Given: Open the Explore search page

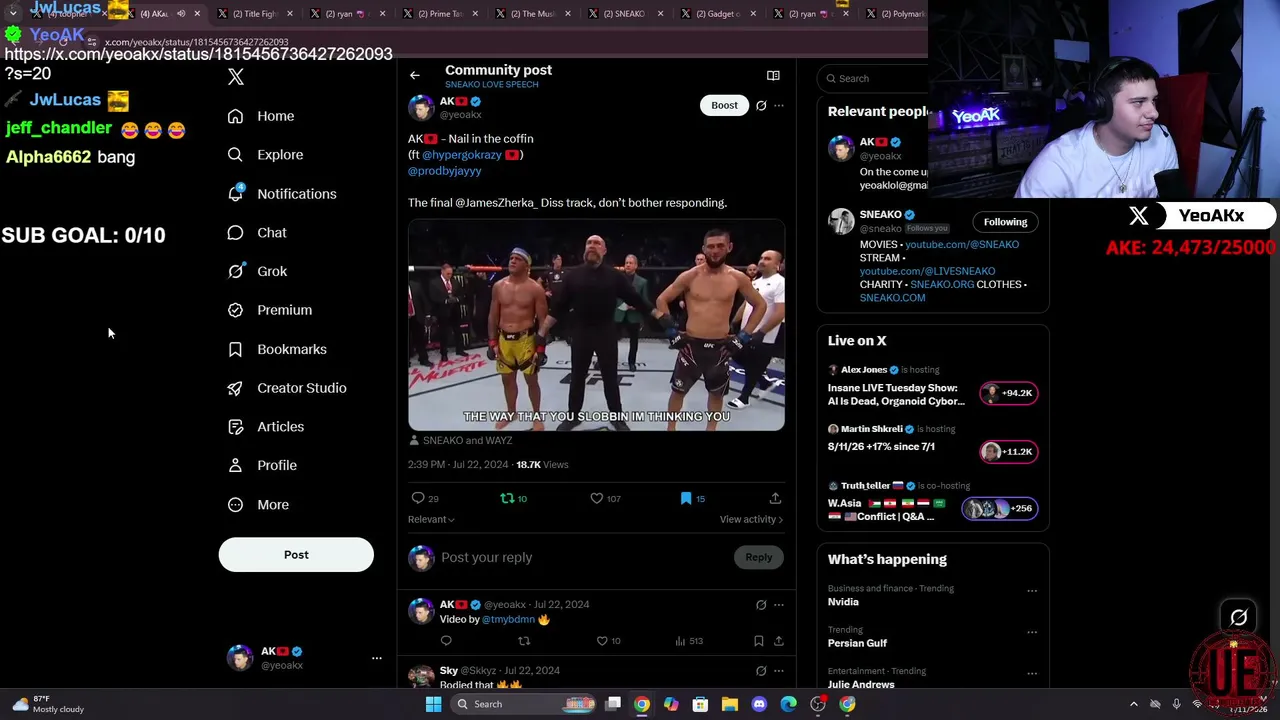Looking at the screenshot, I should pos(265,155).
